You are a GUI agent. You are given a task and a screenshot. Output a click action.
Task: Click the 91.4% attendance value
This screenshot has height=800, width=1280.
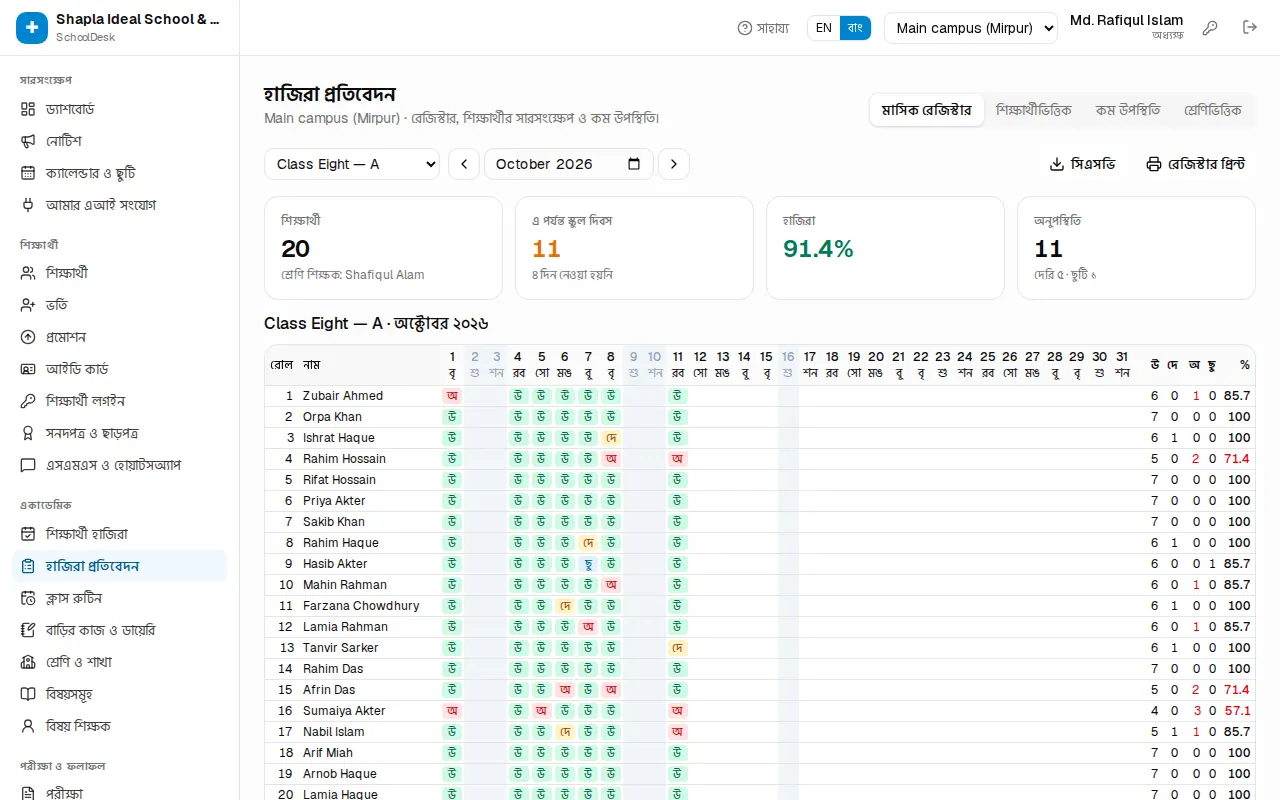point(818,249)
